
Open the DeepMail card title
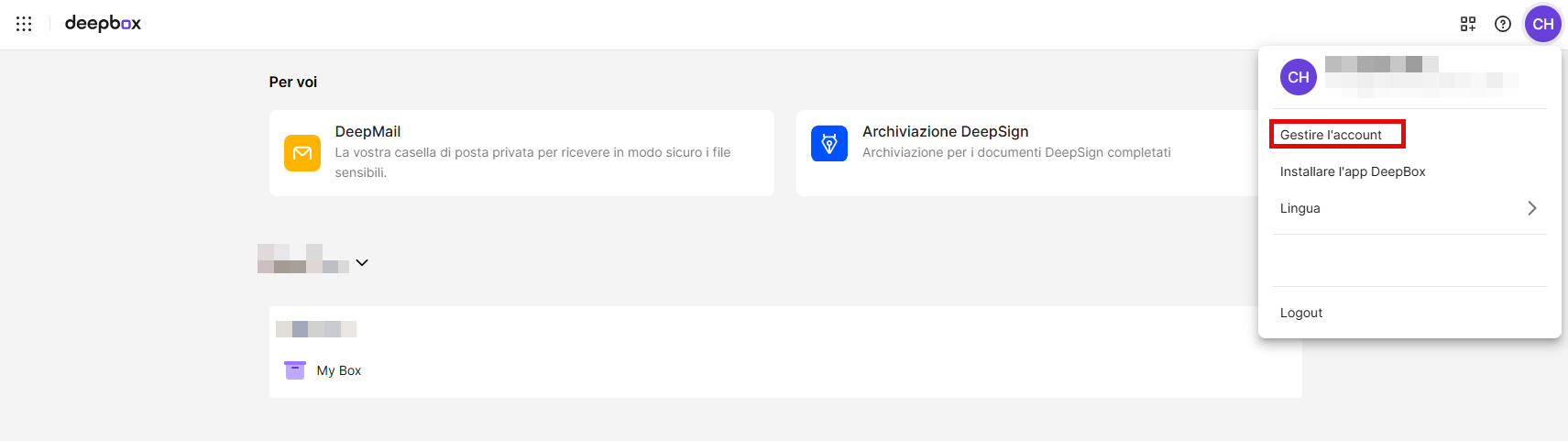pyautogui.click(x=367, y=131)
